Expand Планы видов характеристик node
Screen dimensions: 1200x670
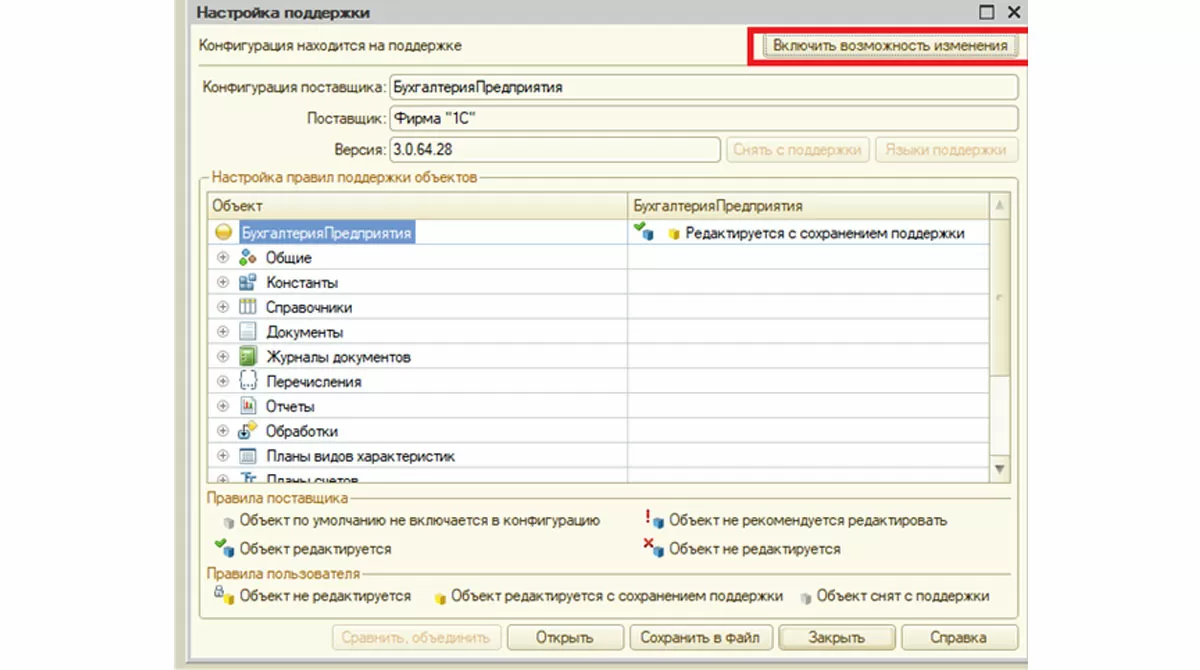point(223,457)
